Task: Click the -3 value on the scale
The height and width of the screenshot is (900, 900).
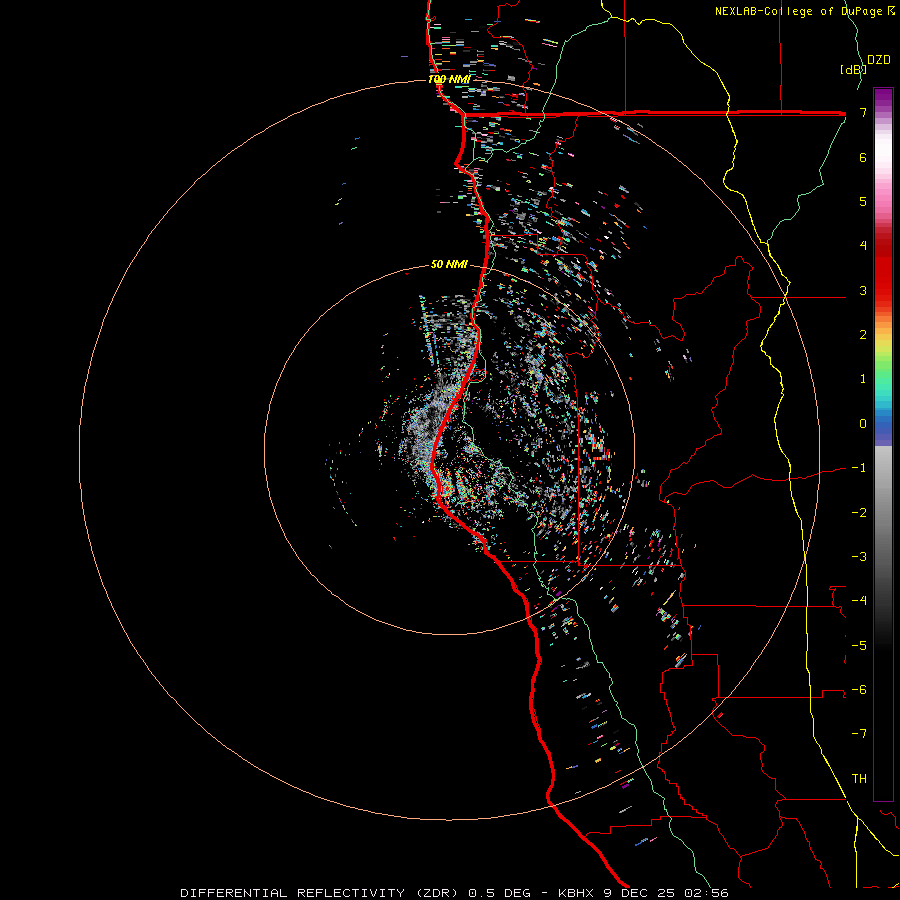Action: [x=859, y=556]
